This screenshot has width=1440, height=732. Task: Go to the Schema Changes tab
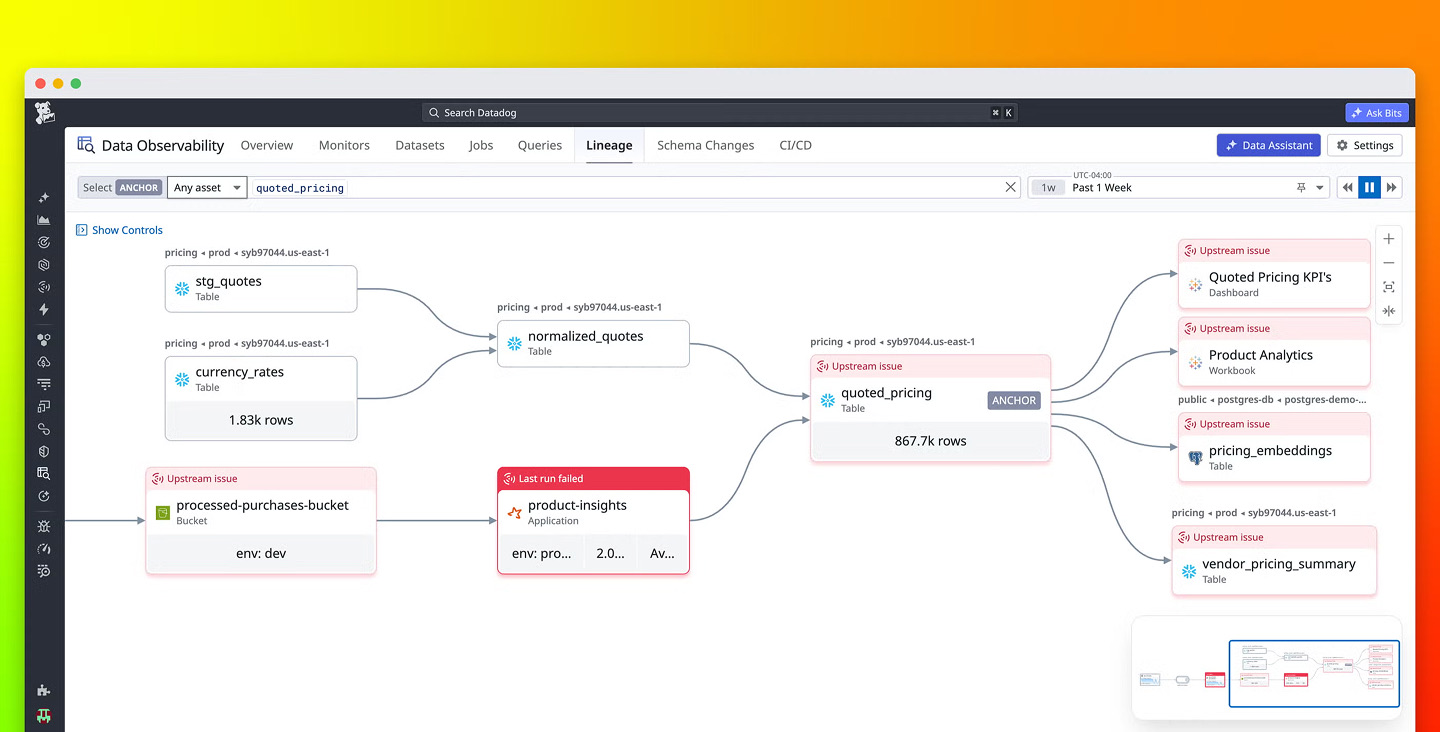pyautogui.click(x=705, y=145)
